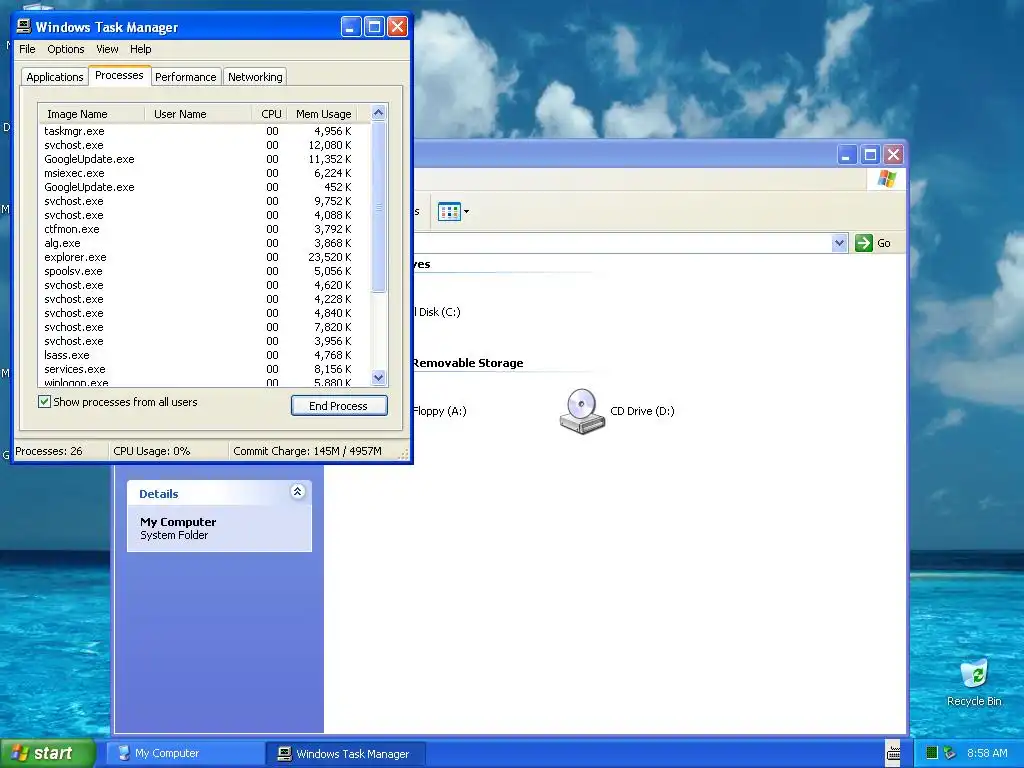
Task: Select GoogleUpdate.exe using 452 K
Action: click(204, 187)
